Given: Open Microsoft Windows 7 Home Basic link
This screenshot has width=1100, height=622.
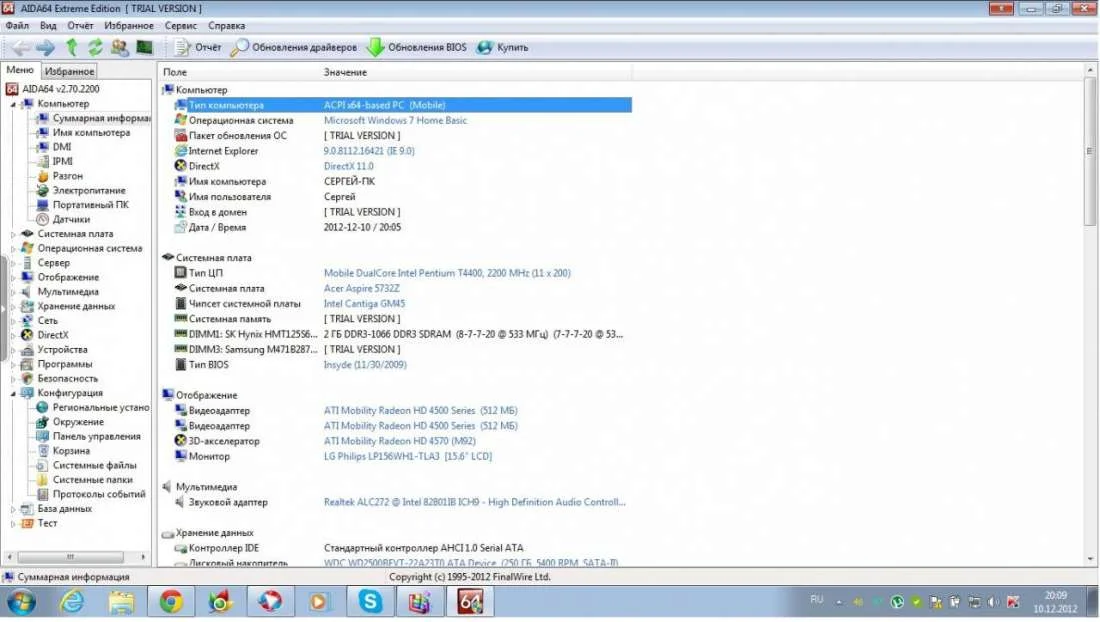Looking at the screenshot, I should click(x=395, y=121).
